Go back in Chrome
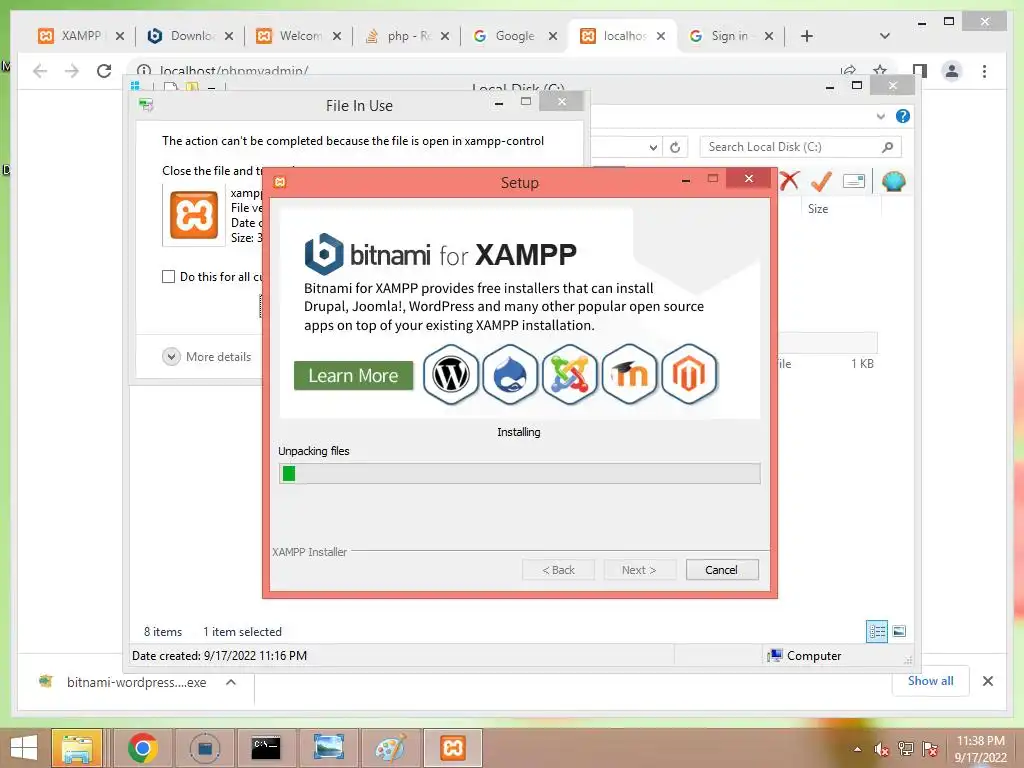The width and height of the screenshot is (1024, 768). [x=40, y=71]
